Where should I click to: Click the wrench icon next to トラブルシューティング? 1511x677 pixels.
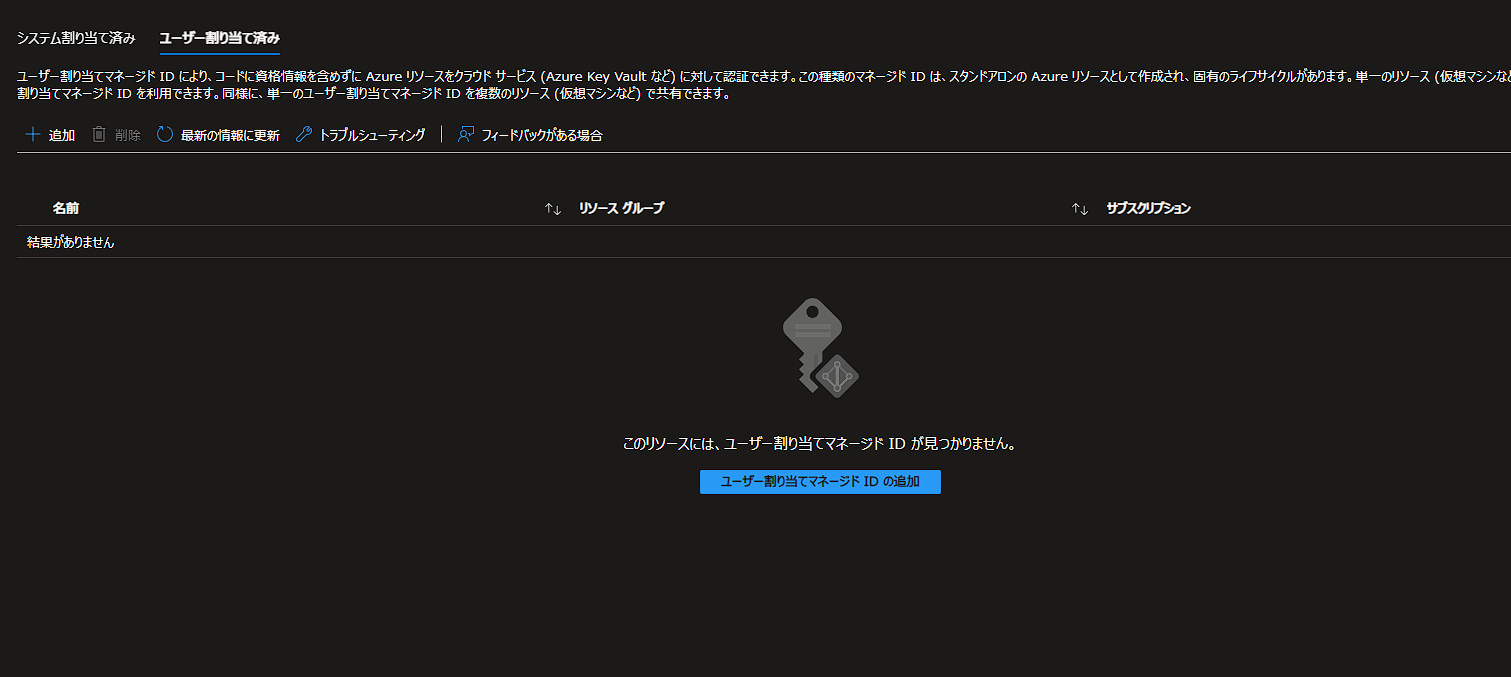(x=302, y=133)
